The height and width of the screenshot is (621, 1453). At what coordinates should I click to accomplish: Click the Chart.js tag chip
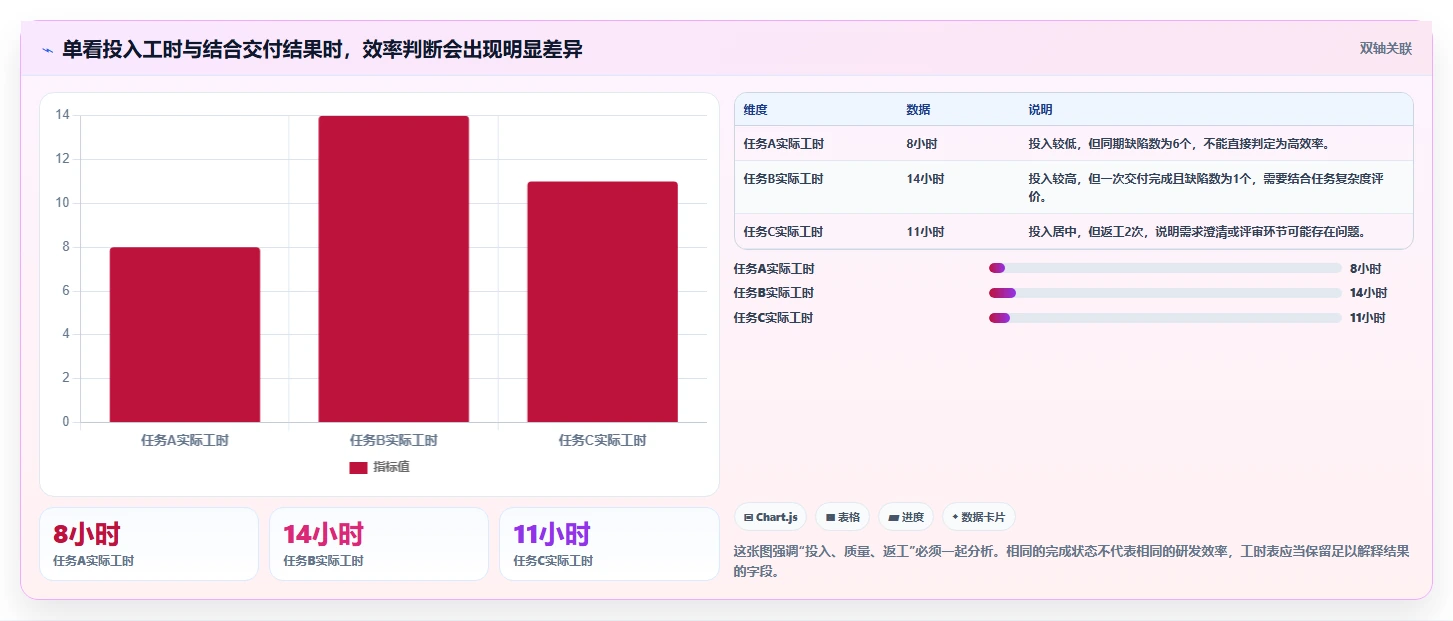tap(771, 517)
